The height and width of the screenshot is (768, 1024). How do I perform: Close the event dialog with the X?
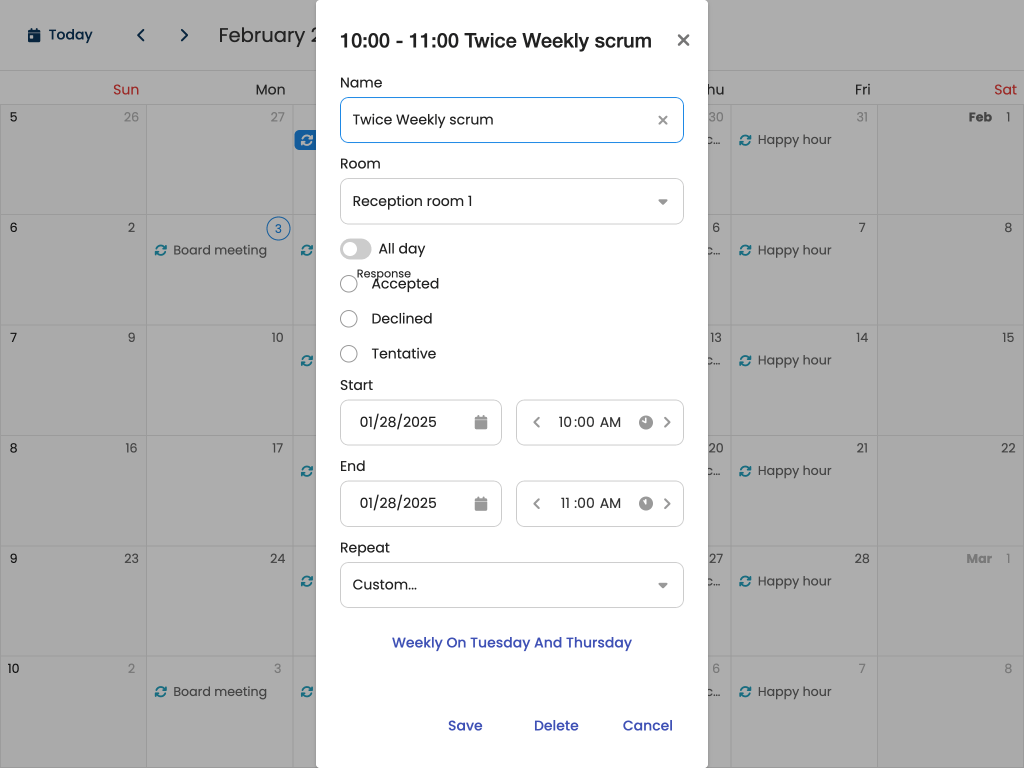tap(683, 40)
